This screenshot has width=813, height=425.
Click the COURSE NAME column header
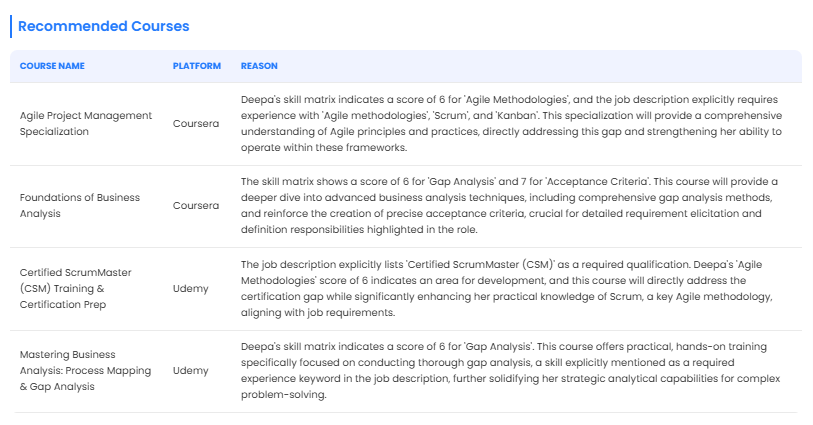coord(52,66)
